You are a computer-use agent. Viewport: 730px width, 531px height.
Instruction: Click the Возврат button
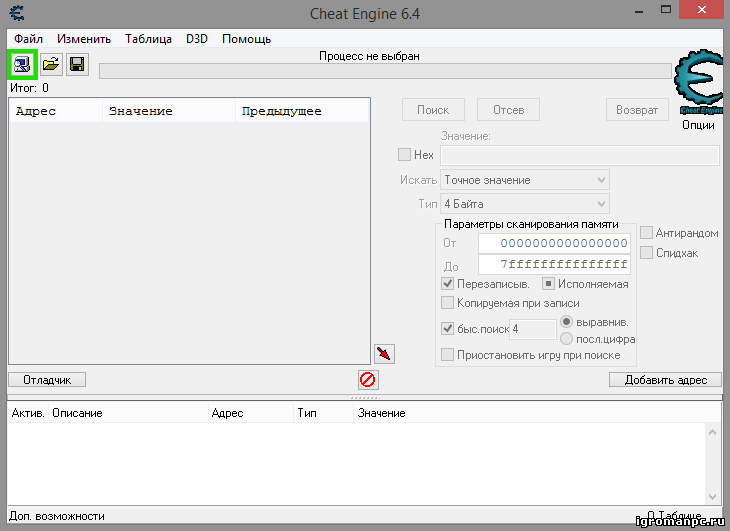pyautogui.click(x=637, y=110)
